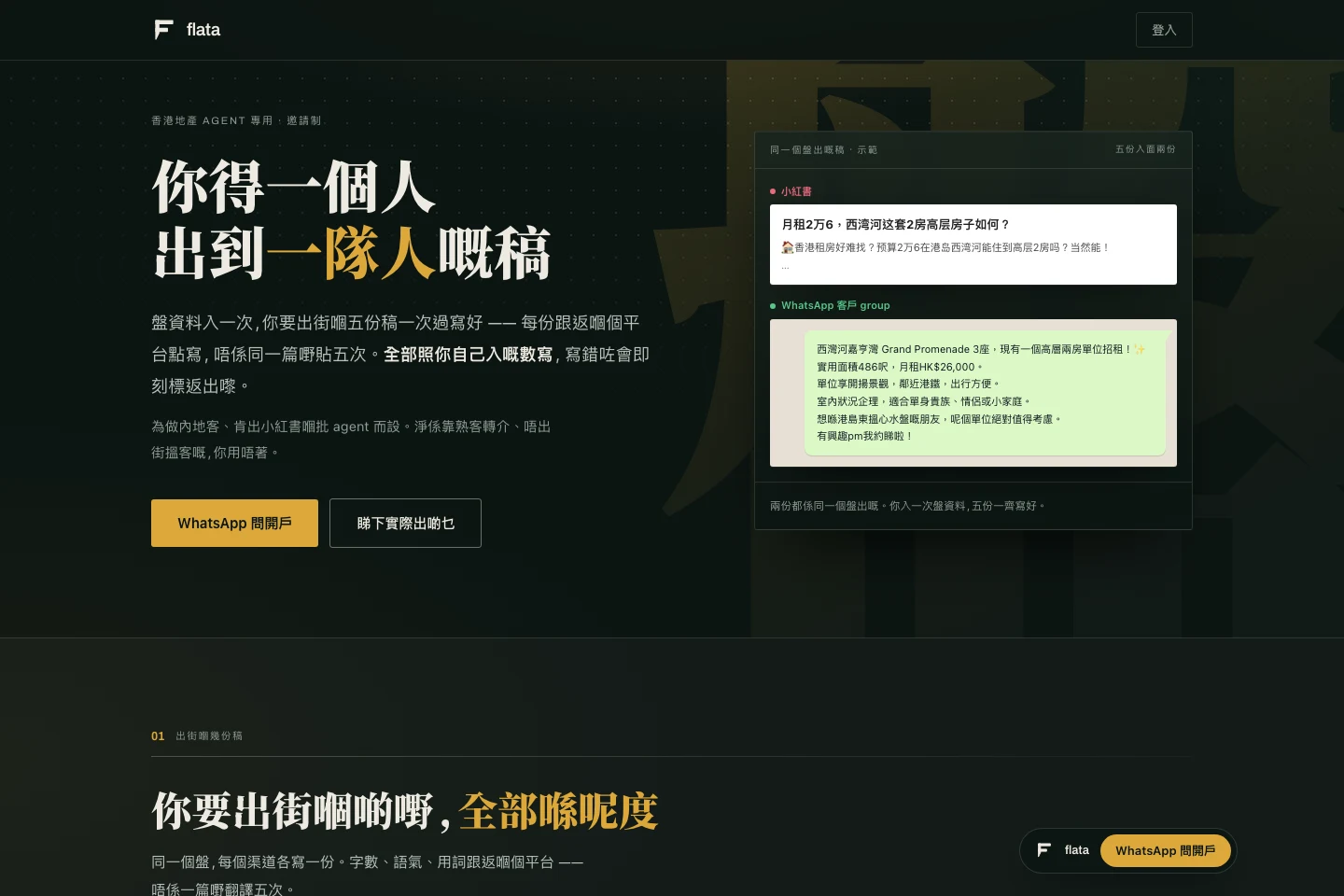Click the gold WhatsApp 問開戶 hero button

(x=234, y=523)
